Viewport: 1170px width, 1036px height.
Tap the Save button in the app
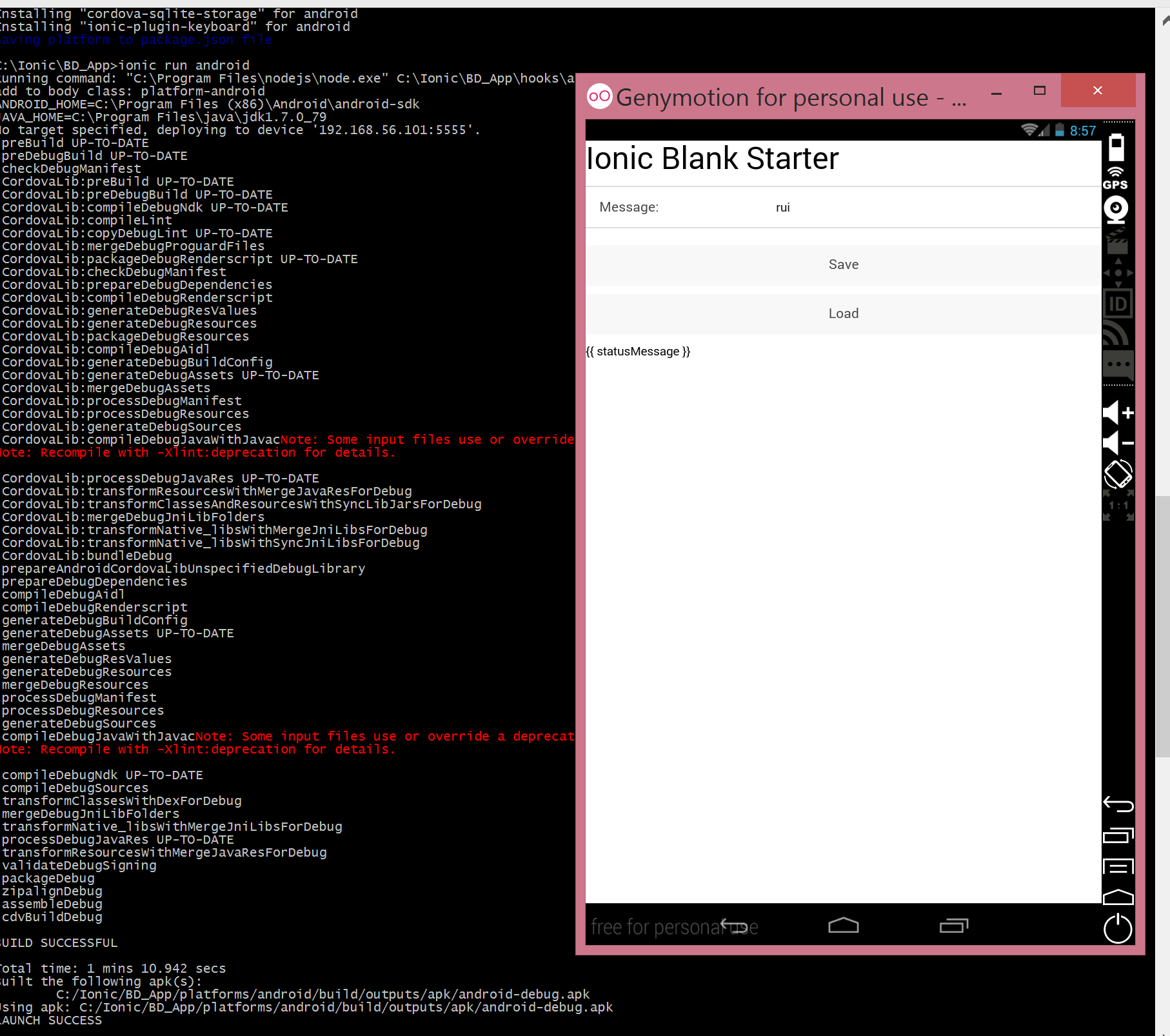click(x=843, y=264)
